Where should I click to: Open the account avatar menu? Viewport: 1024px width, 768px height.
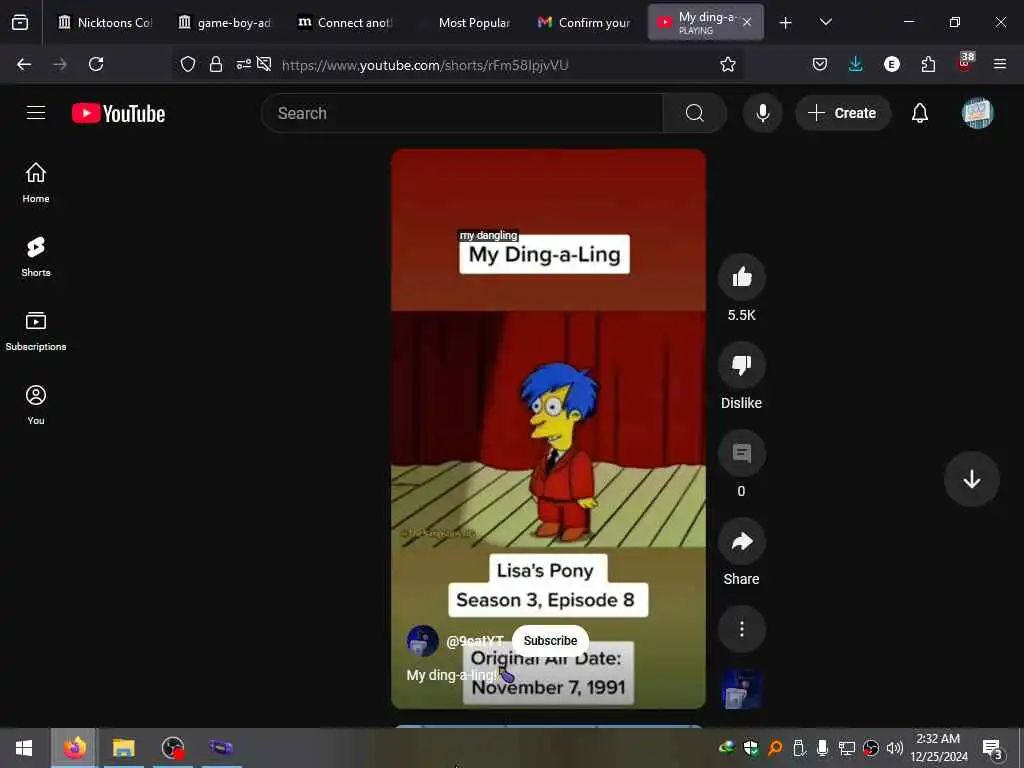pyautogui.click(x=977, y=113)
